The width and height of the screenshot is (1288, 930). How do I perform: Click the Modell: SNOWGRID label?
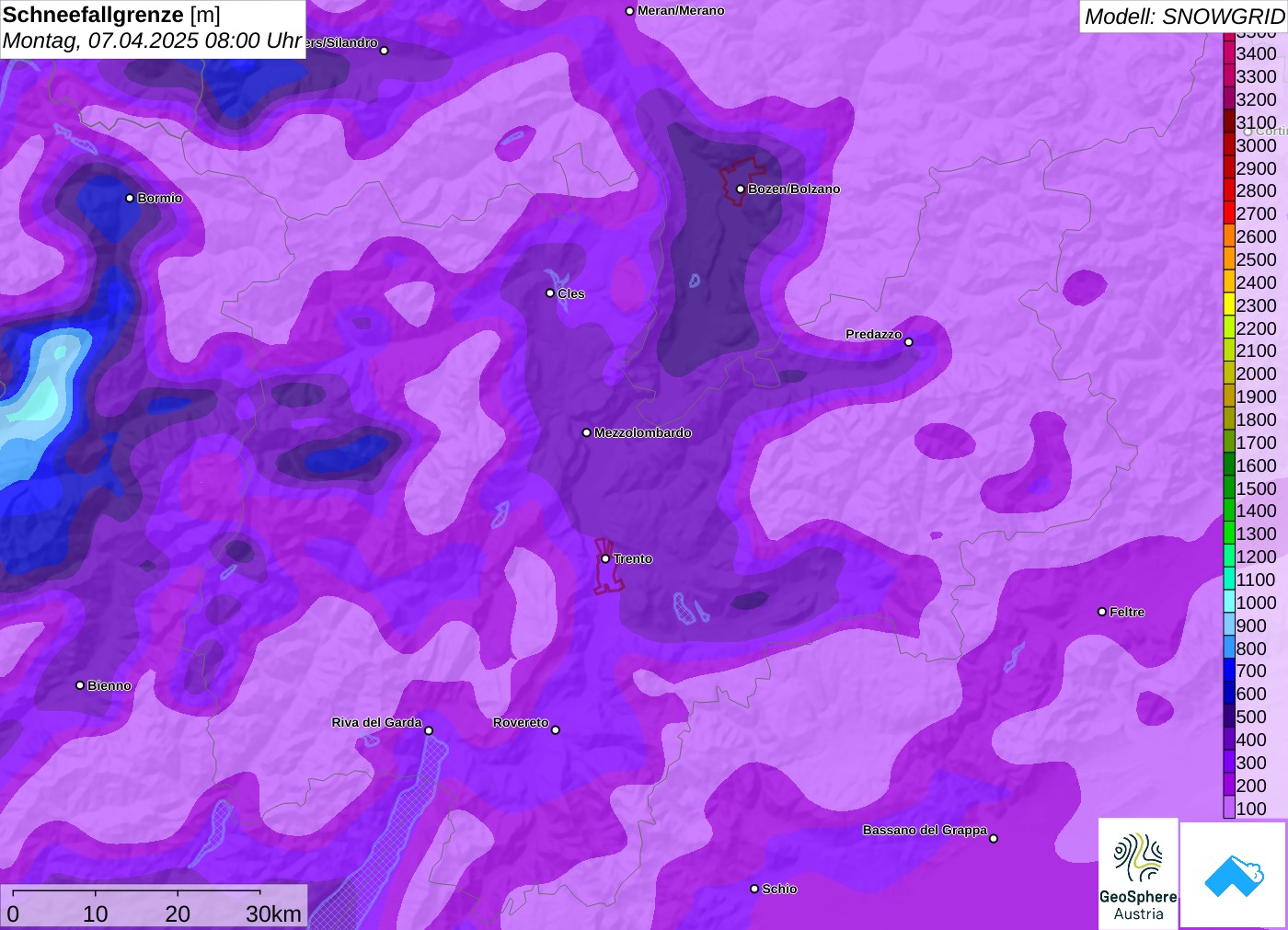pyautogui.click(x=1184, y=17)
